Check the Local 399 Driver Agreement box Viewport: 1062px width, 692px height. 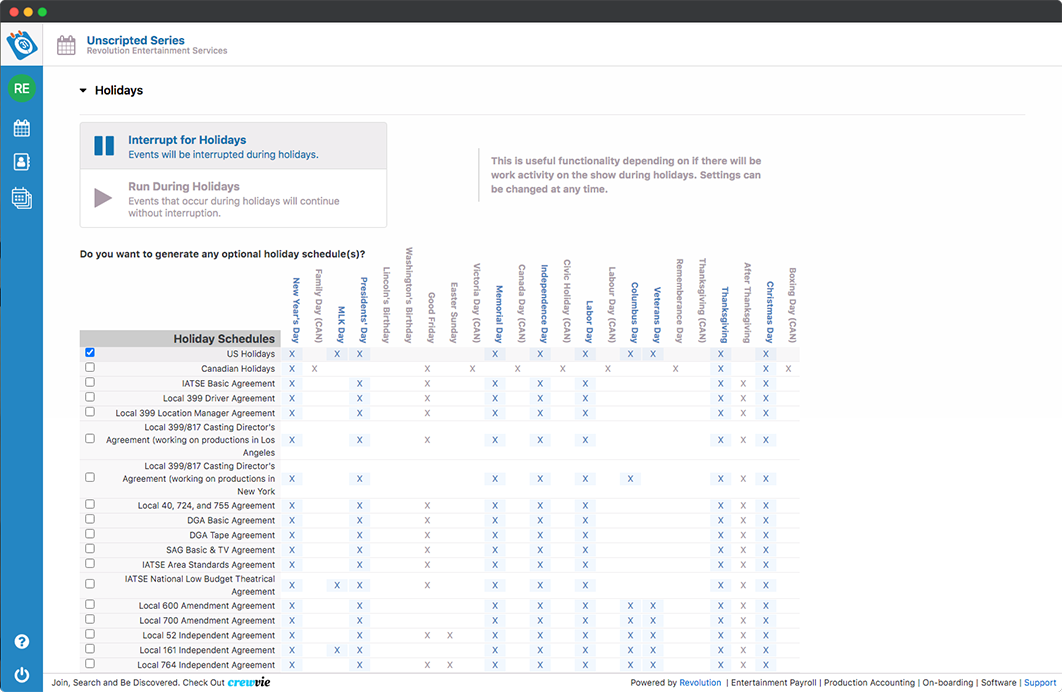[x=90, y=397]
